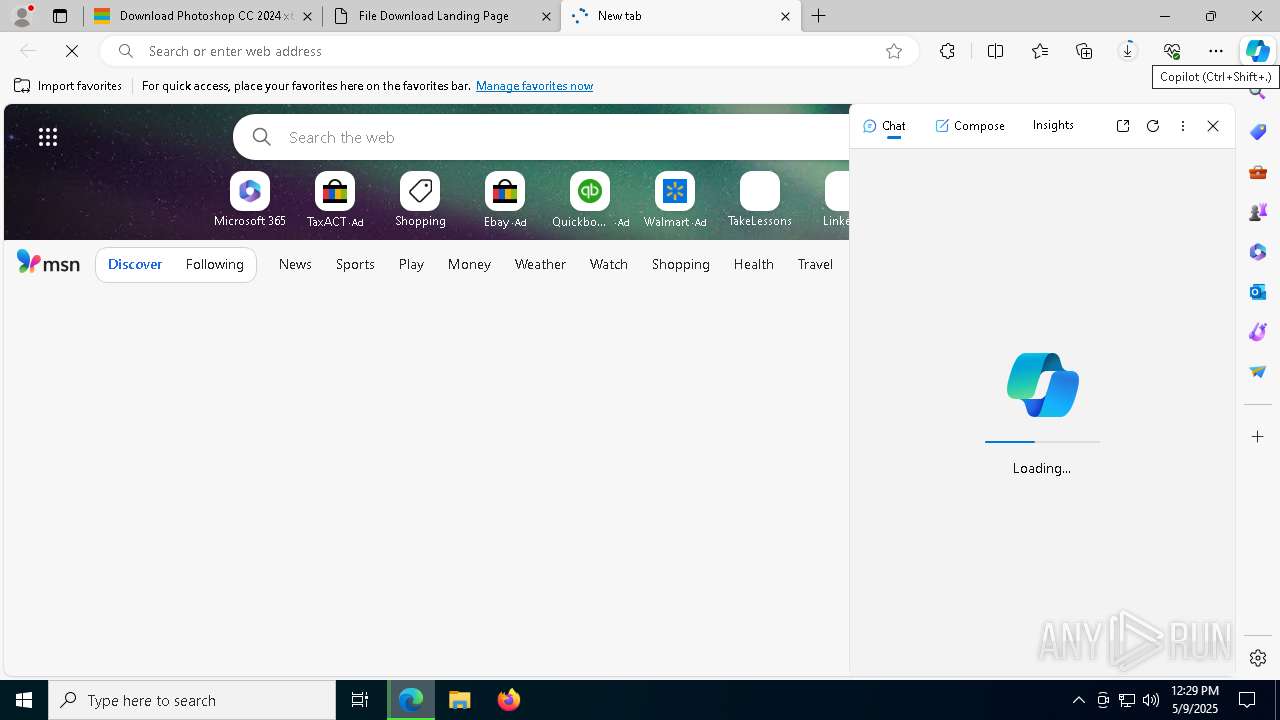Open the Watch menu item
Viewport: 1280px width, 720px height.
[x=609, y=264]
